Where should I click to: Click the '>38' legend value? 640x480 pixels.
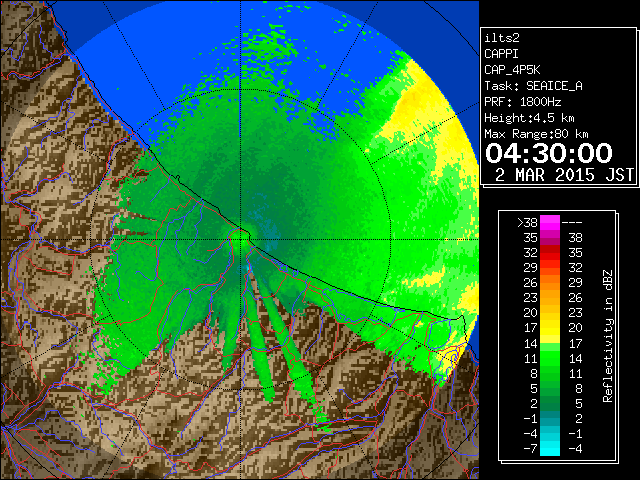tap(527, 222)
